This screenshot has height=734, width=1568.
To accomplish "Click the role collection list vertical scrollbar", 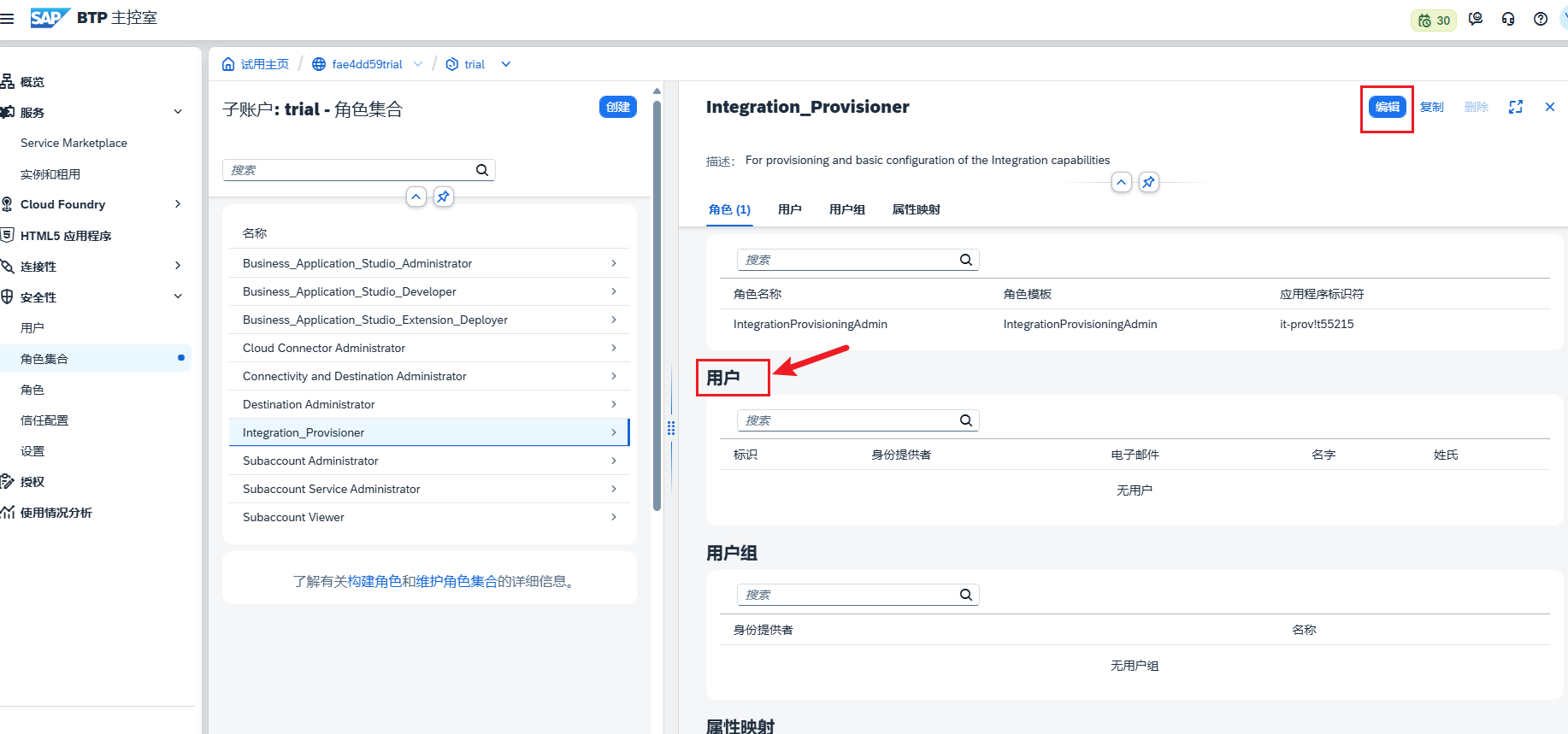I will click(x=657, y=306).
